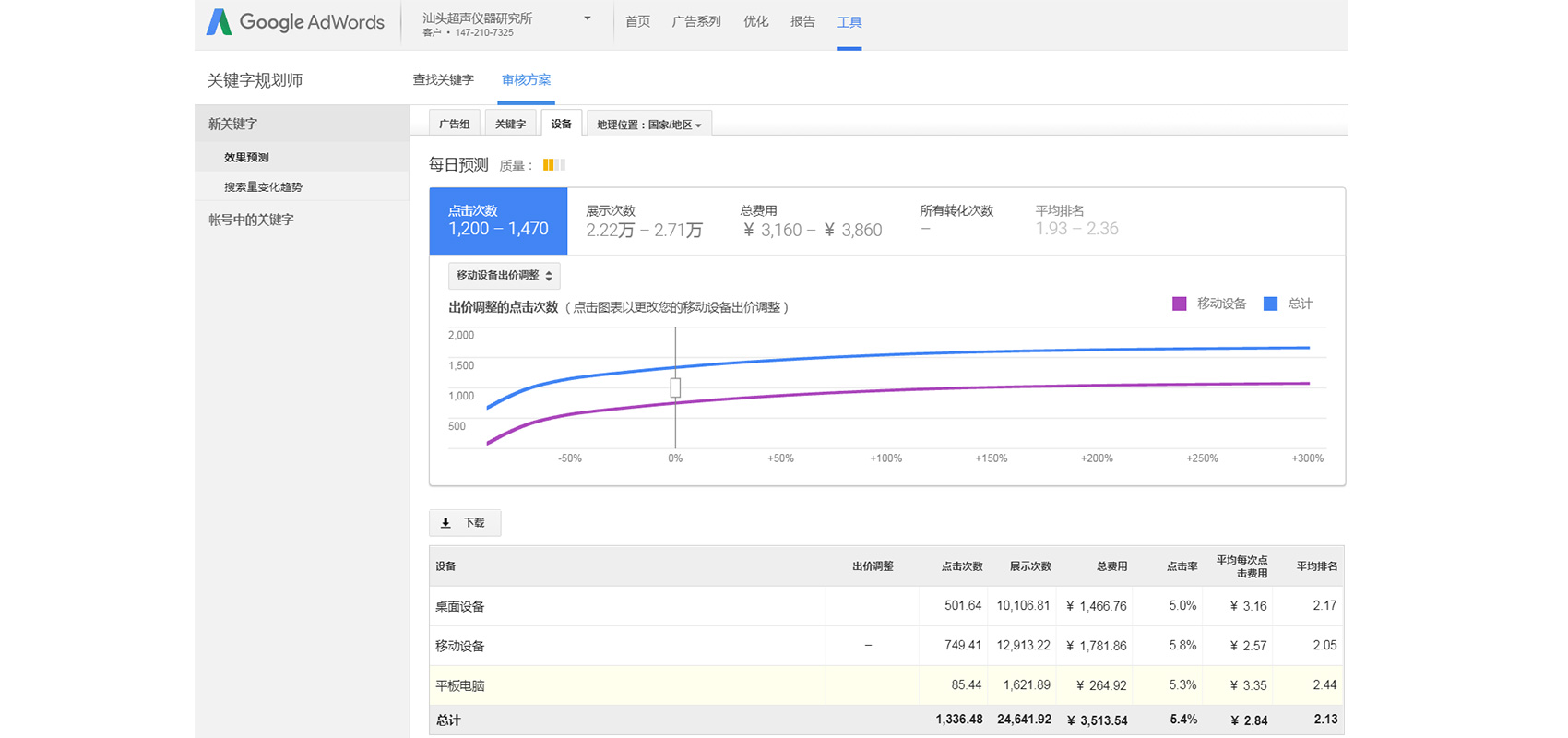This screenshot has width=1568, height=738.
Task: Open 帐号中的关键字 in the sidebar
Action: tap(303, 220)
